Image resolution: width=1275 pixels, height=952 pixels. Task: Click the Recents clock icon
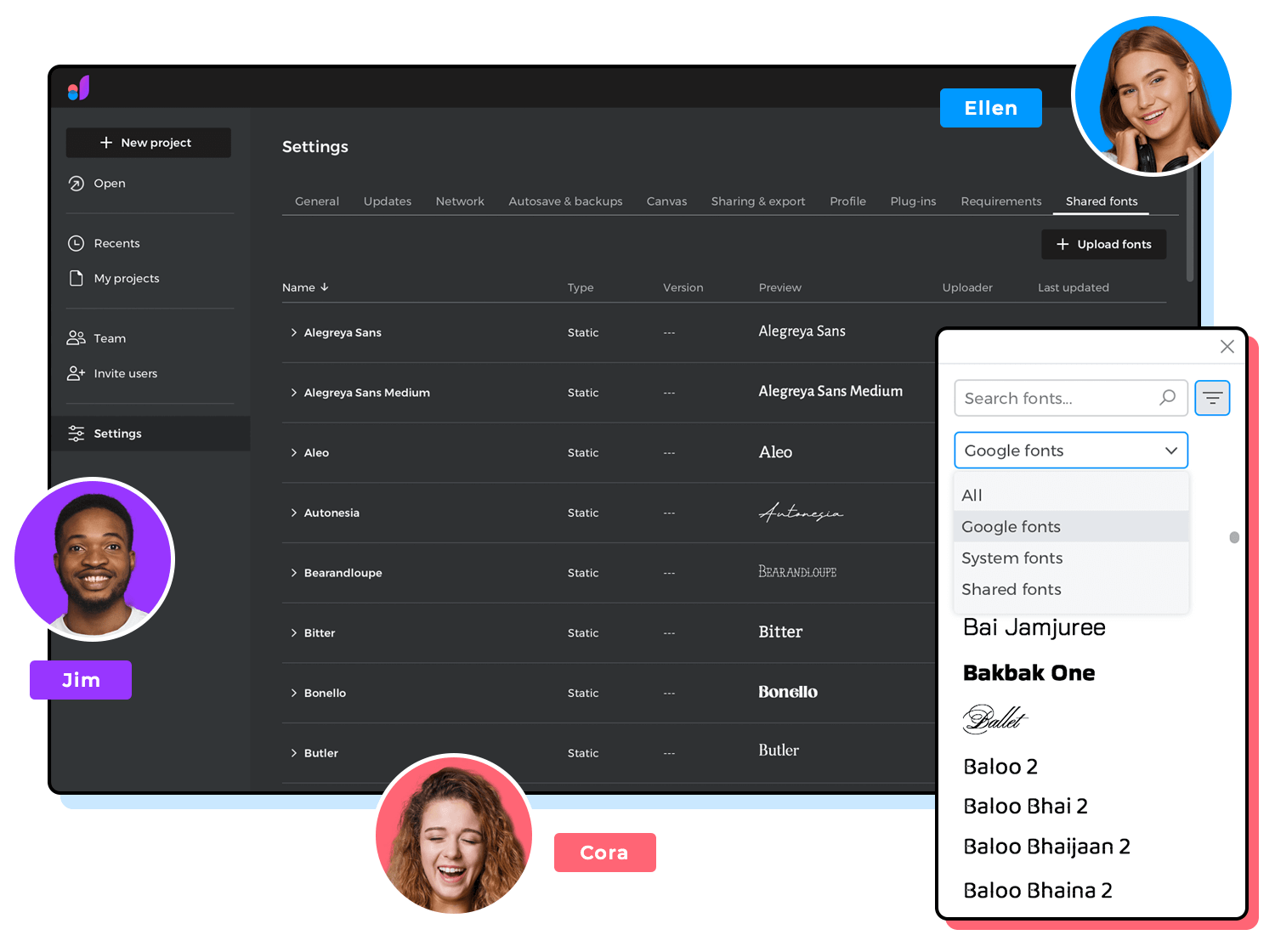[76, 243]
